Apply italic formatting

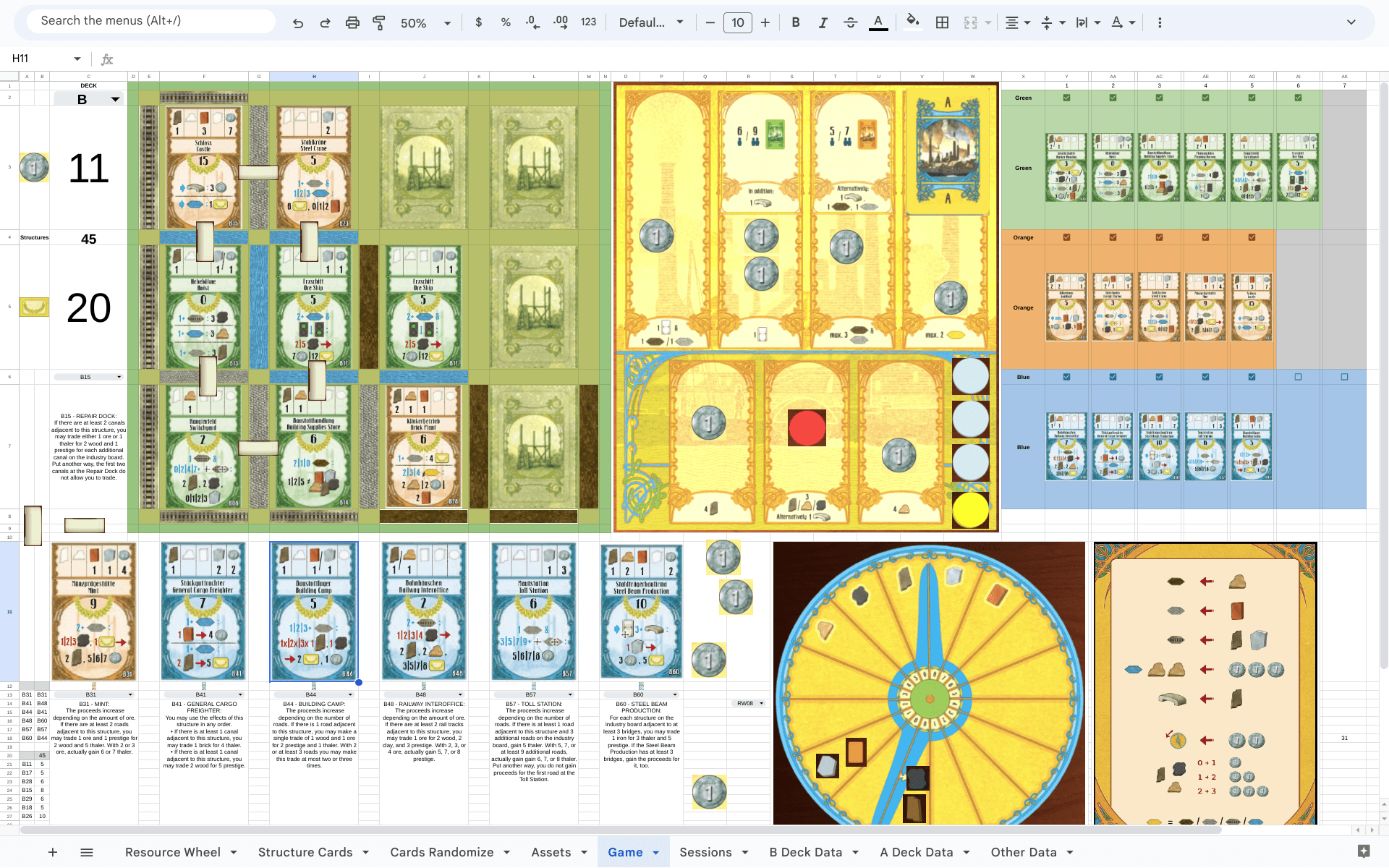(x=823, y=22)
